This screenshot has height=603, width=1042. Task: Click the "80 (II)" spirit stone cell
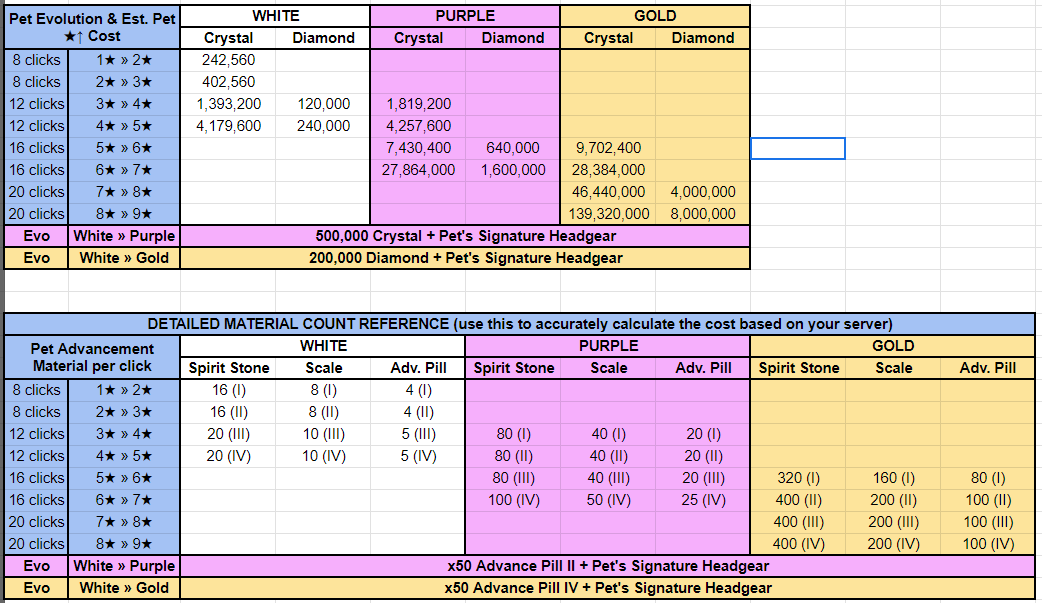(x=513, y=455)
